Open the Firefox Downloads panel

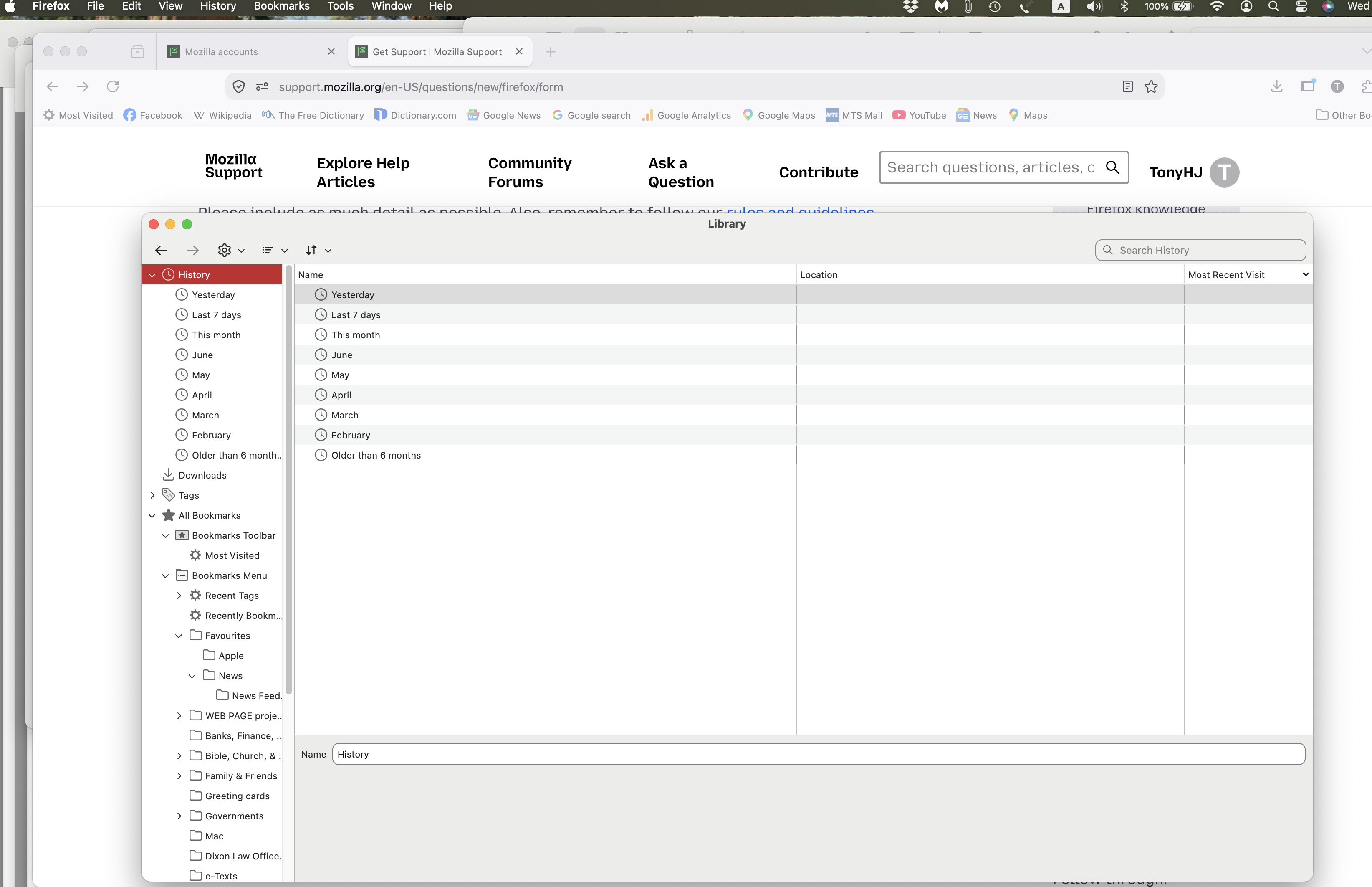tap(1276, 86)
